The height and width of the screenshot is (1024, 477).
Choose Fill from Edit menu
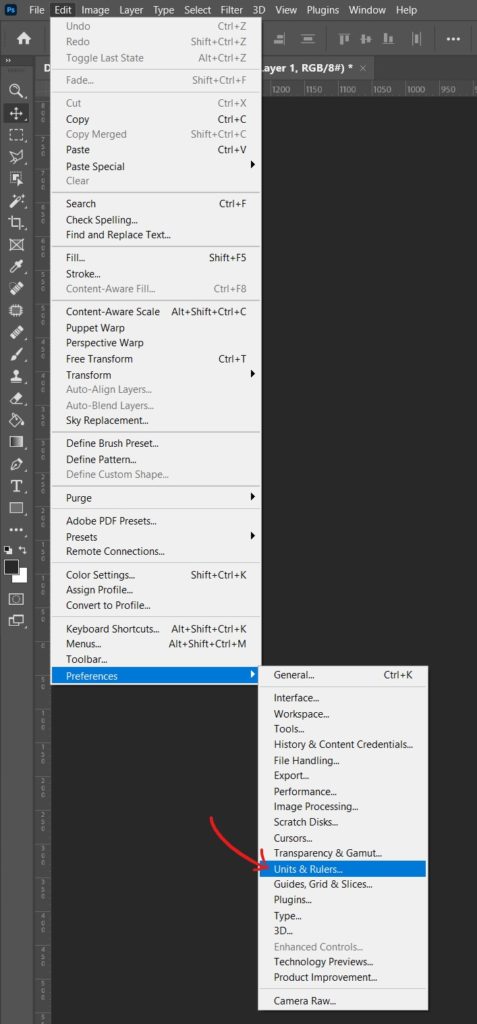click(156, 258)
